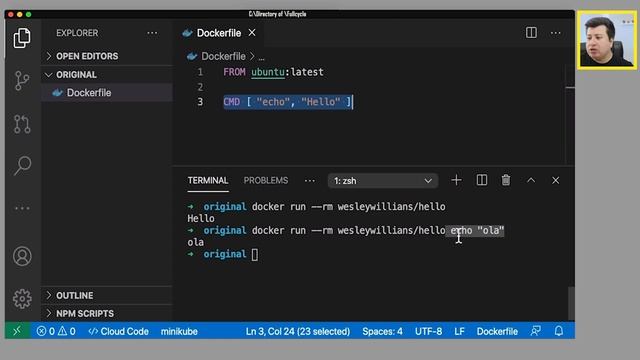Open the Accounts menu
The height and width of the screenshot is (360, 640).
(22, 256)
